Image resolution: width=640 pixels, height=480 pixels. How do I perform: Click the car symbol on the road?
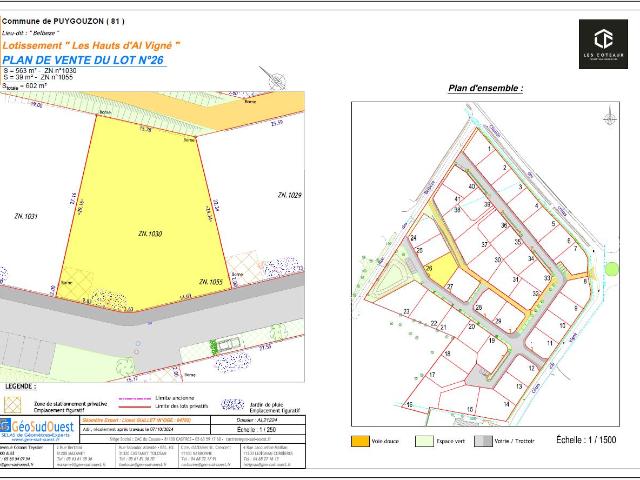pos(229,344)
